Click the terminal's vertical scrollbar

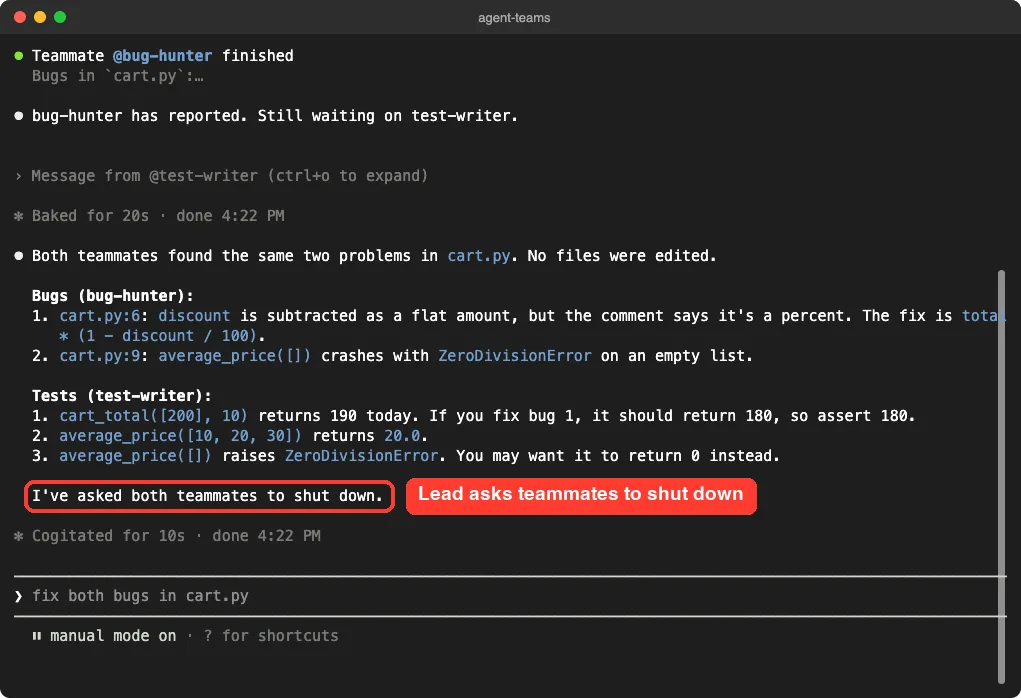tap(1001, 477)
